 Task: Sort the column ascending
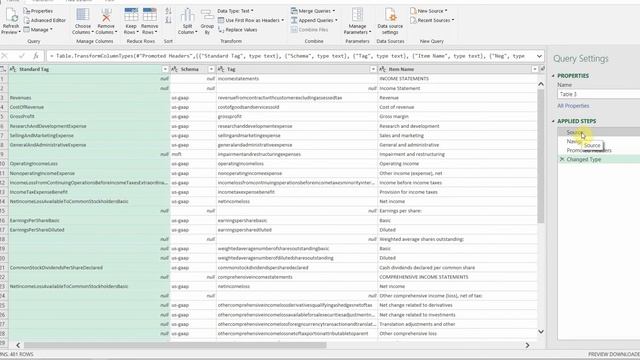coord(169,11)
